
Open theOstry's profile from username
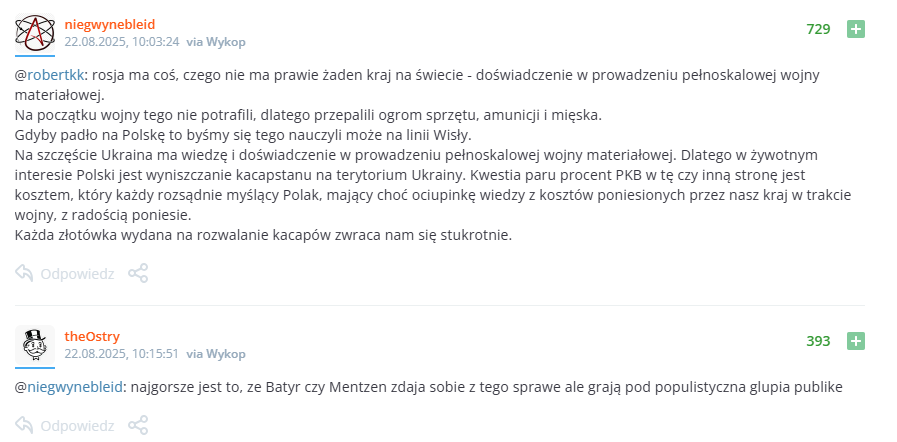click(92, 336)
